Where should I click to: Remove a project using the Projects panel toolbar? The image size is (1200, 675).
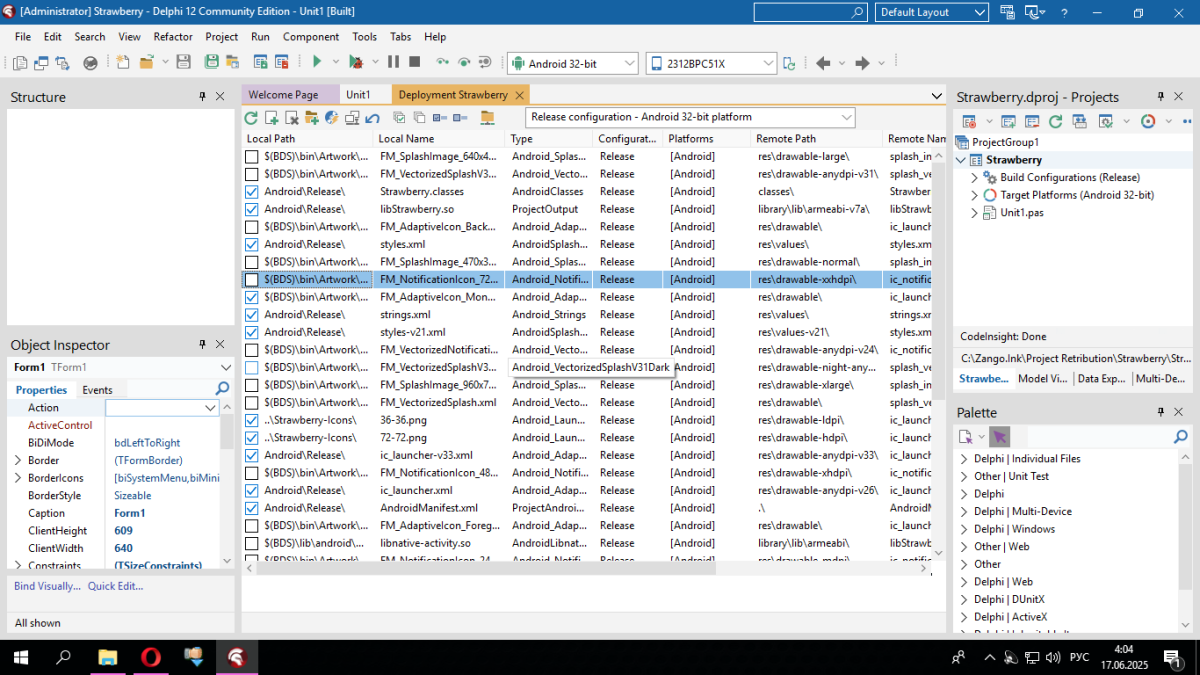[x=1031, y=121]
